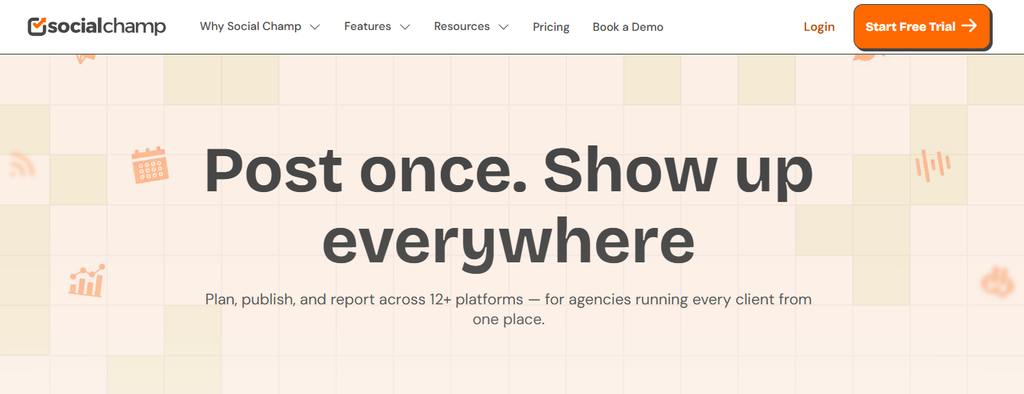Viewport: 1024px width, 394px height.
Task: Expand the Resources dropdown chevron
Action: pos(503,27)
